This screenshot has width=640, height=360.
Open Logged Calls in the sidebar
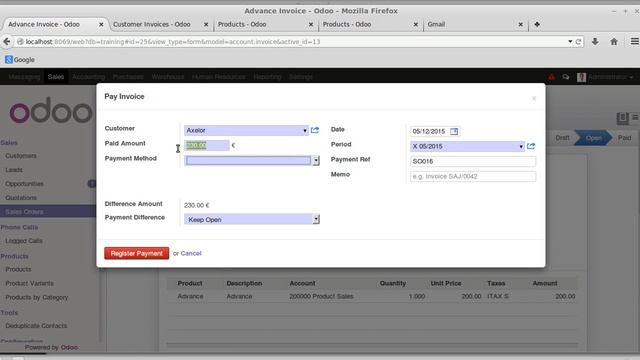click(24, 241)
